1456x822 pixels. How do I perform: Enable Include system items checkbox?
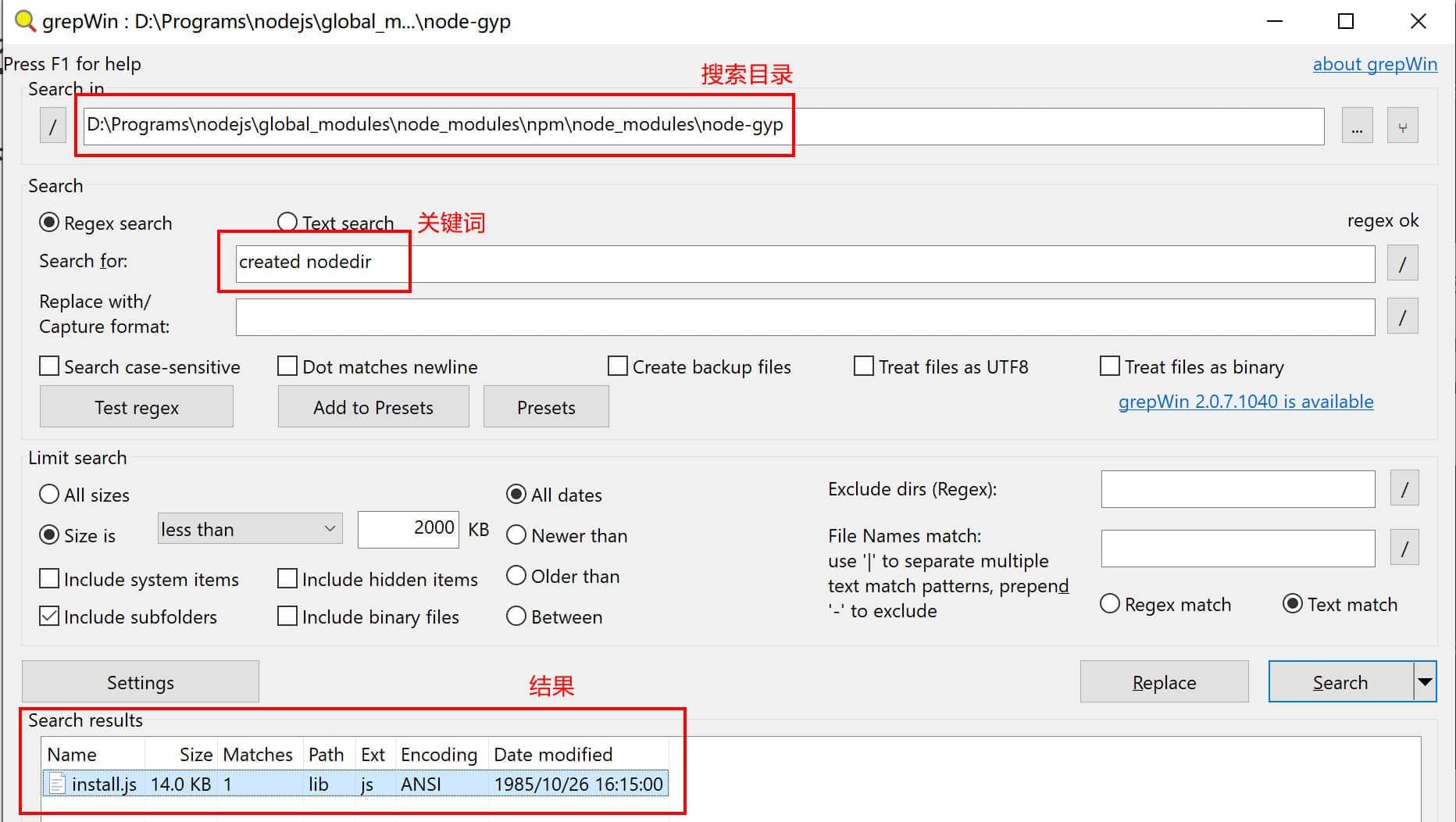pyautogui.click(x=49, y=579)
